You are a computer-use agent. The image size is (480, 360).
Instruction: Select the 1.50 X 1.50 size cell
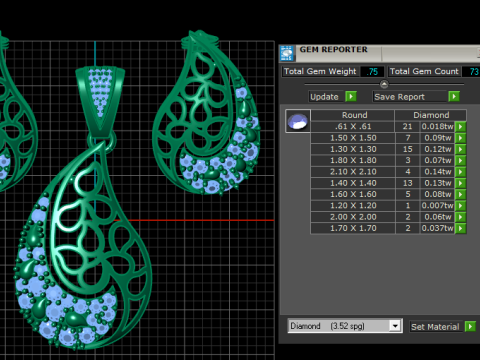click(x=353, y=138)
